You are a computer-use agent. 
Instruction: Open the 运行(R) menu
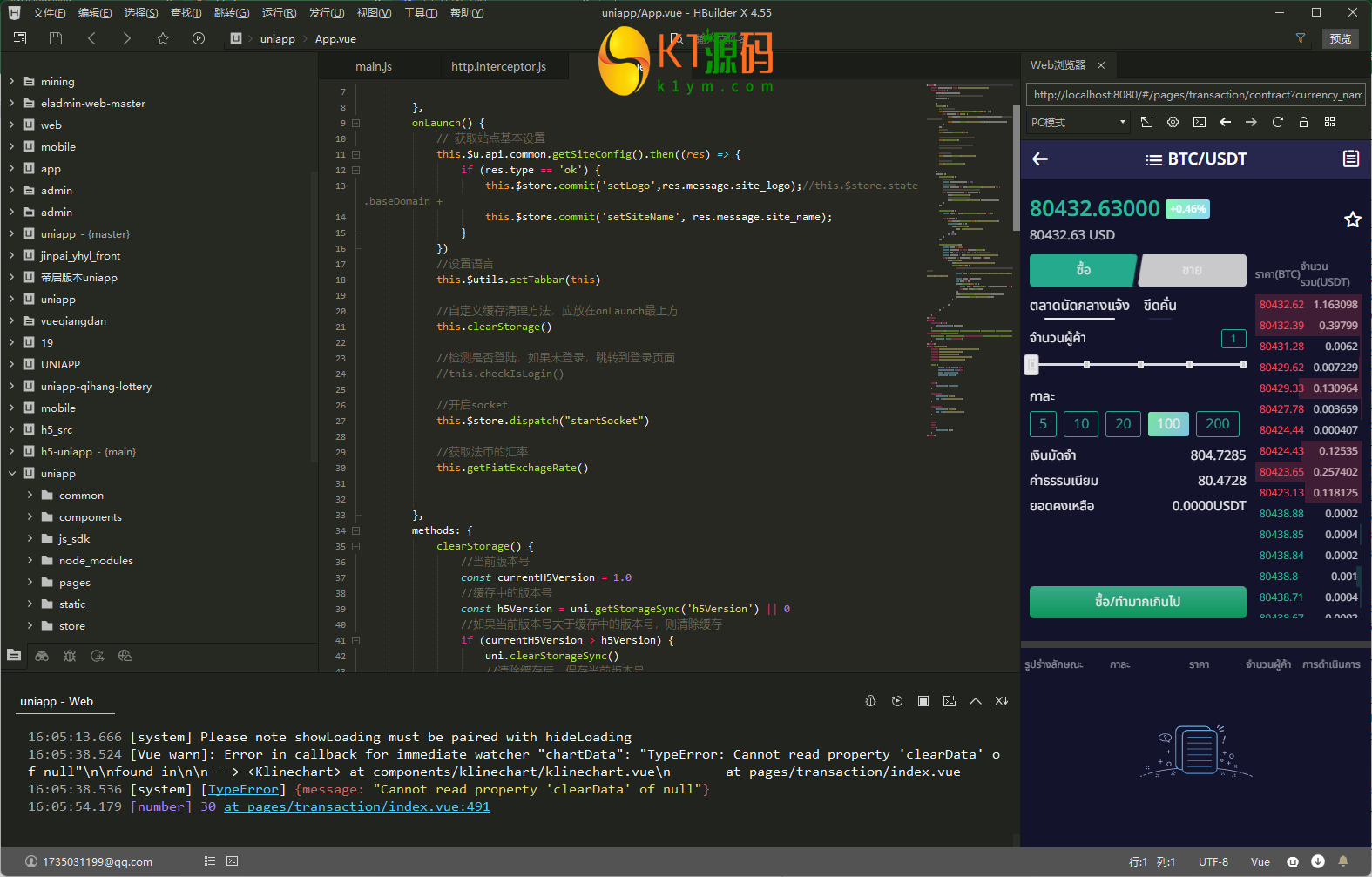pos(279,13)
